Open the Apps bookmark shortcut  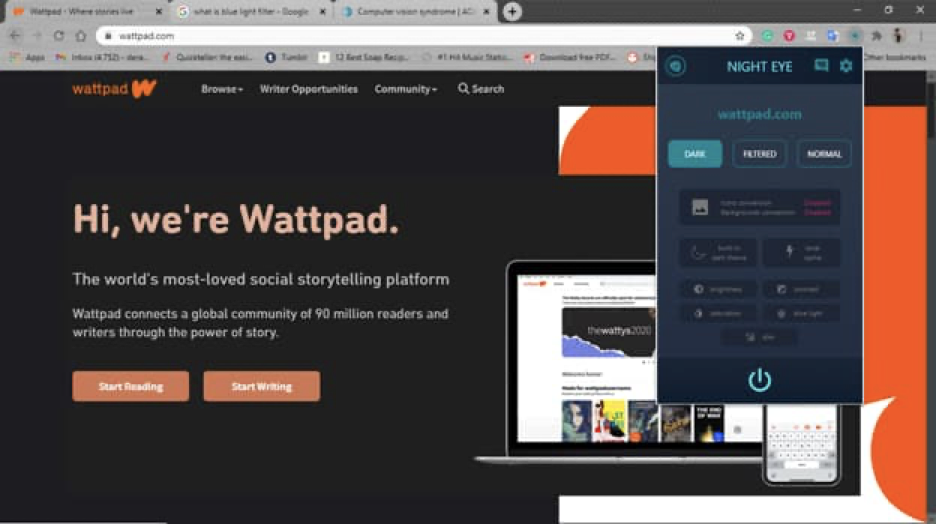pyautogui.click(x=27, y=57)
